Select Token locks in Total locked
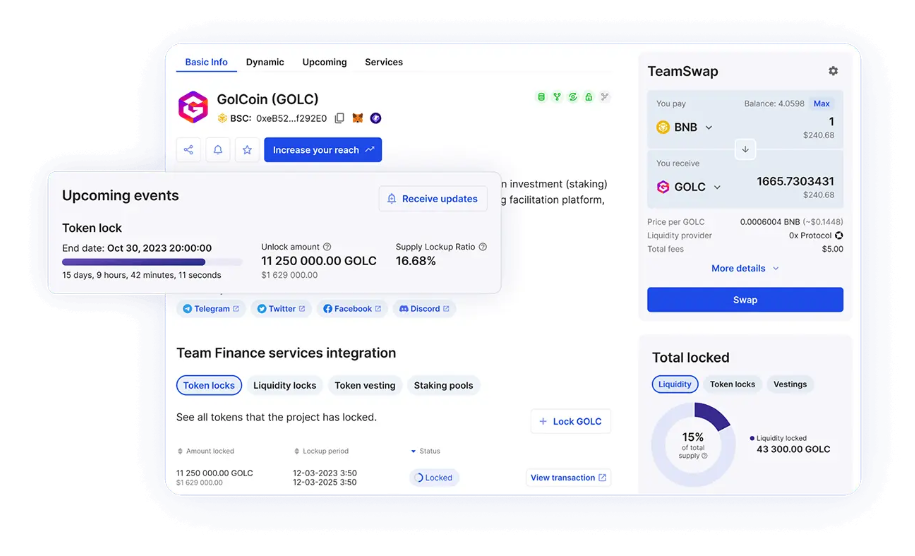 (732, 384)
